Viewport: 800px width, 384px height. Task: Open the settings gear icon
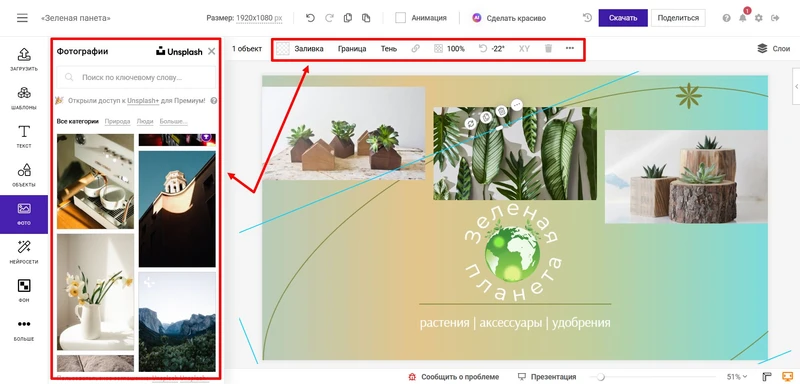tap(759, 18)
